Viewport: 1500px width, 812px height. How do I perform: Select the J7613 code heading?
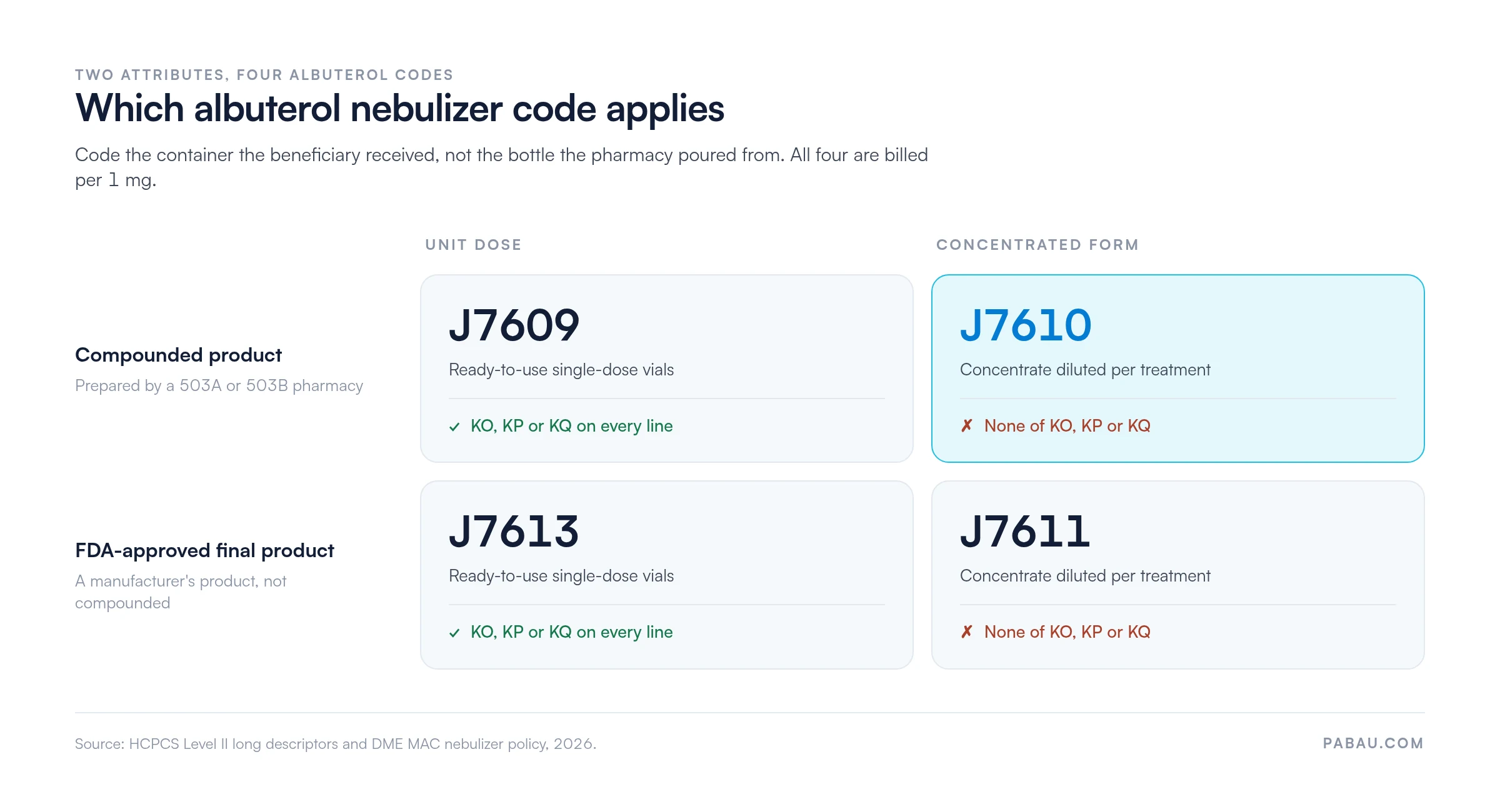point(514,532)
